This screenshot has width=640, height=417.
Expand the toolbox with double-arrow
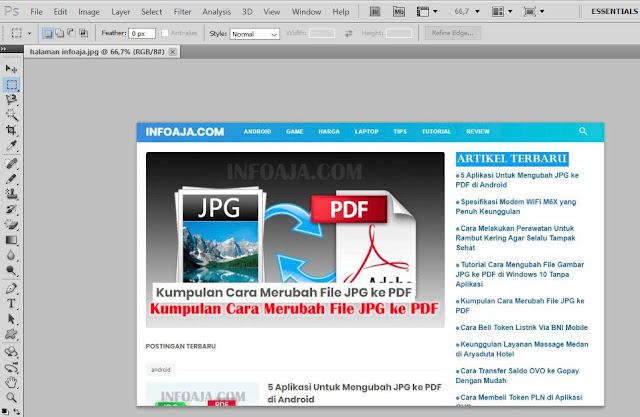coord(4,49)
